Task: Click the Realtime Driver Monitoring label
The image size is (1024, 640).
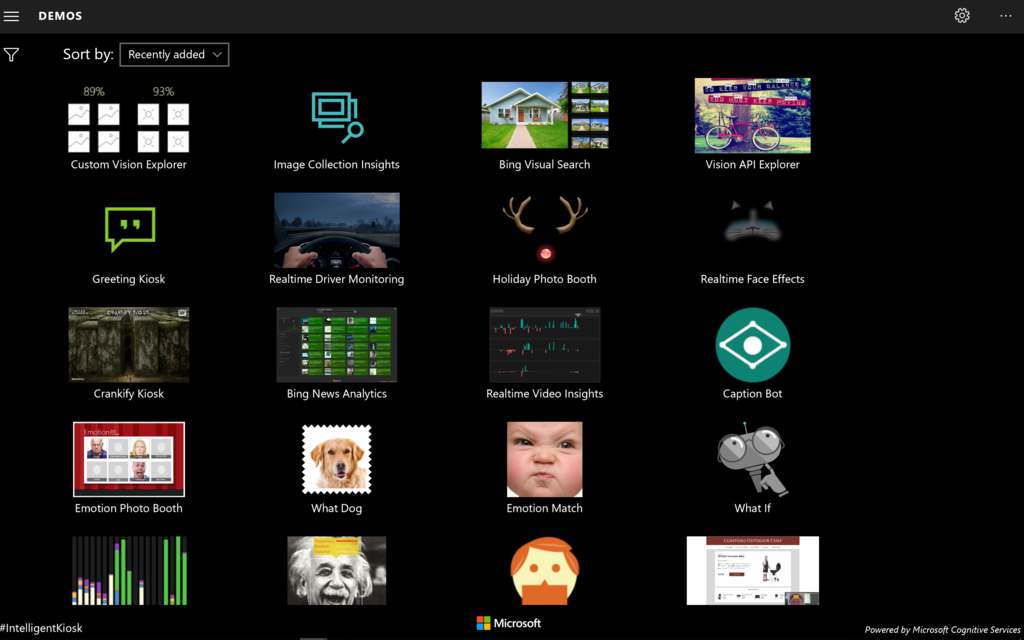Action: (336, 279)
